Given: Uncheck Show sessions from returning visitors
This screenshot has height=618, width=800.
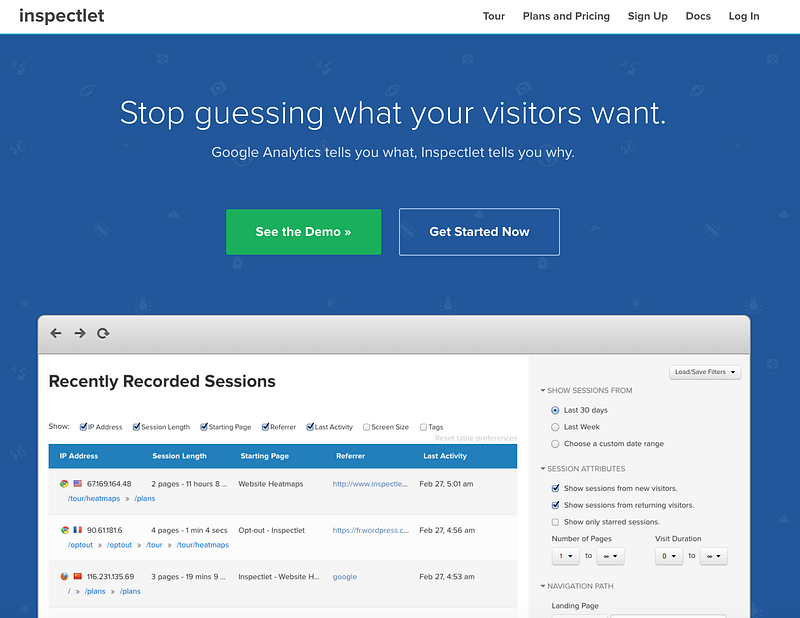Looking at the screenshot, I should (x=555, y=505).
